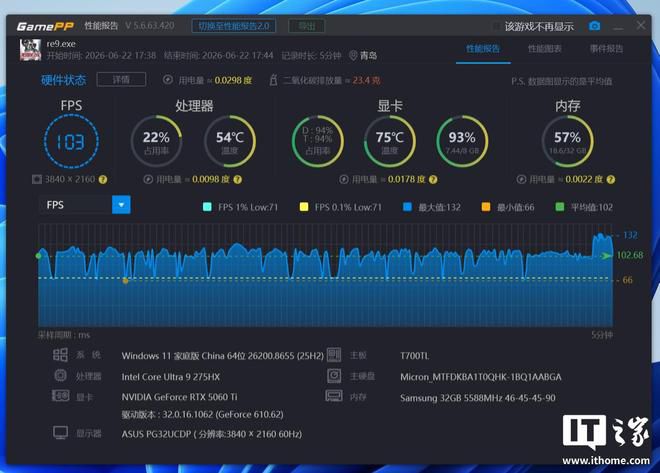Image resolution: width=660 pixels, height=473 pixels.
Task: Toggle the 最小值:66 legend swatch
Action: click(486, 207)
